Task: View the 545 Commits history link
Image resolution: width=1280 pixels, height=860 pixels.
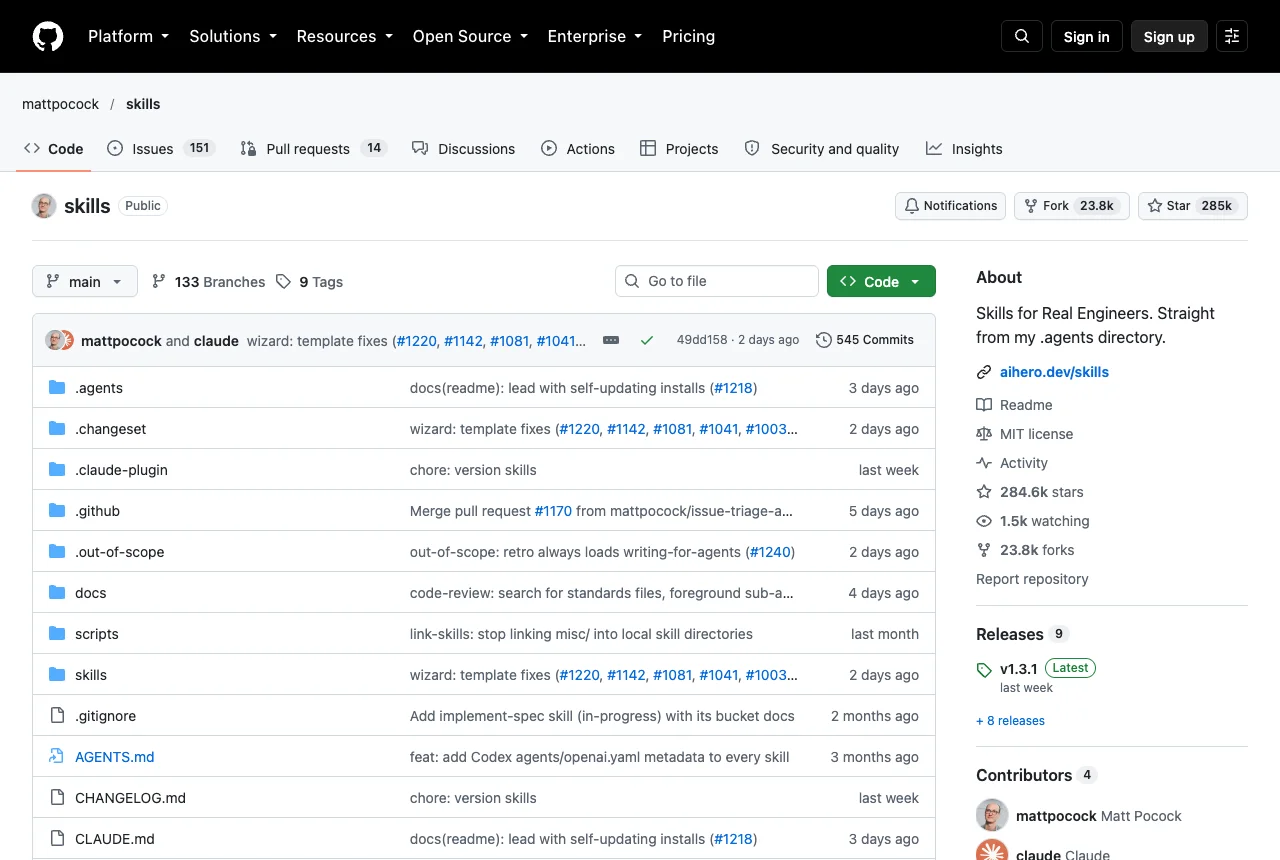Action: point(865,340)
